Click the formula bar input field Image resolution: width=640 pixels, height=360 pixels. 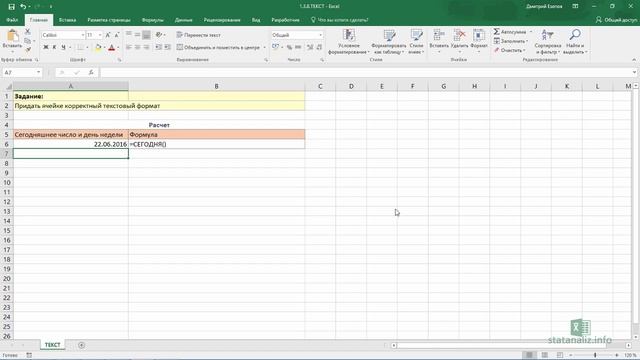366,72
